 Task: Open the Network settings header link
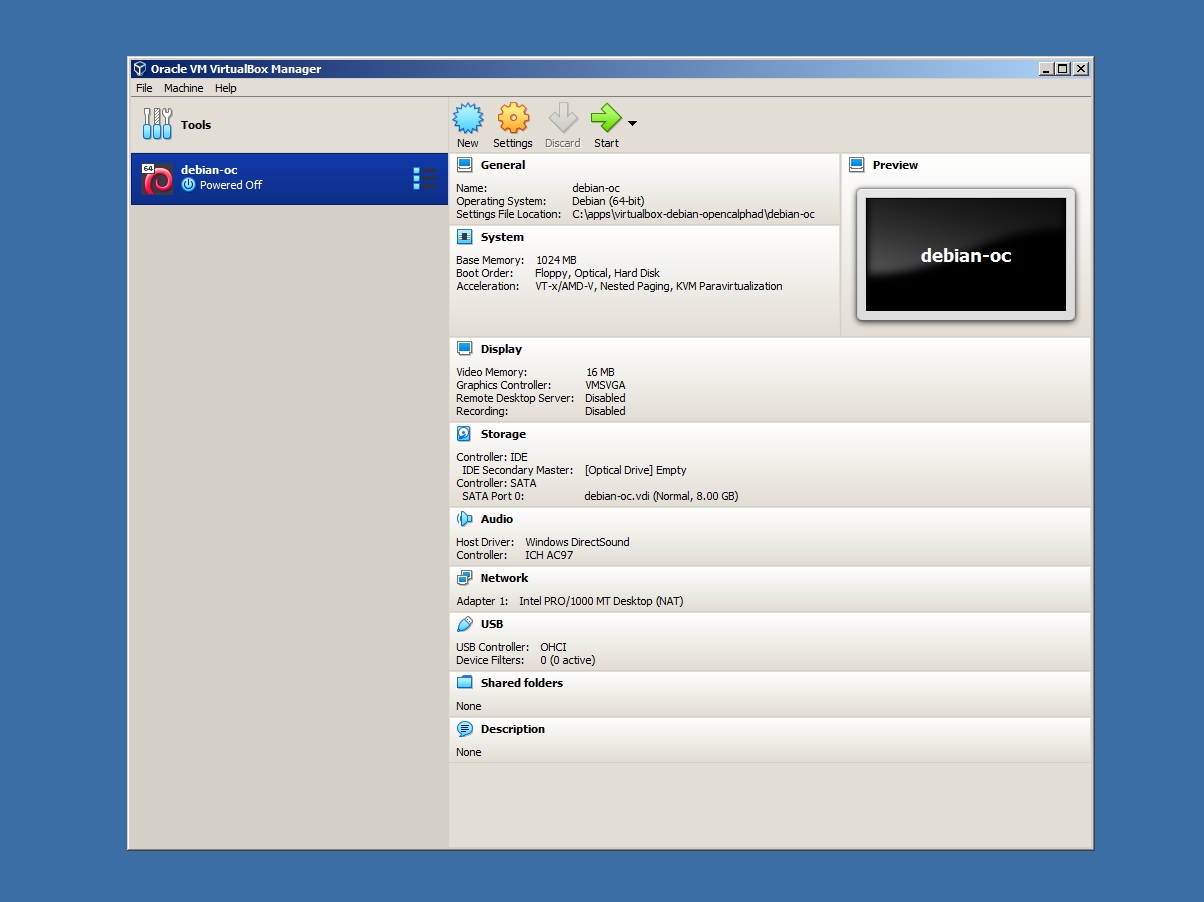pos(504,578)
